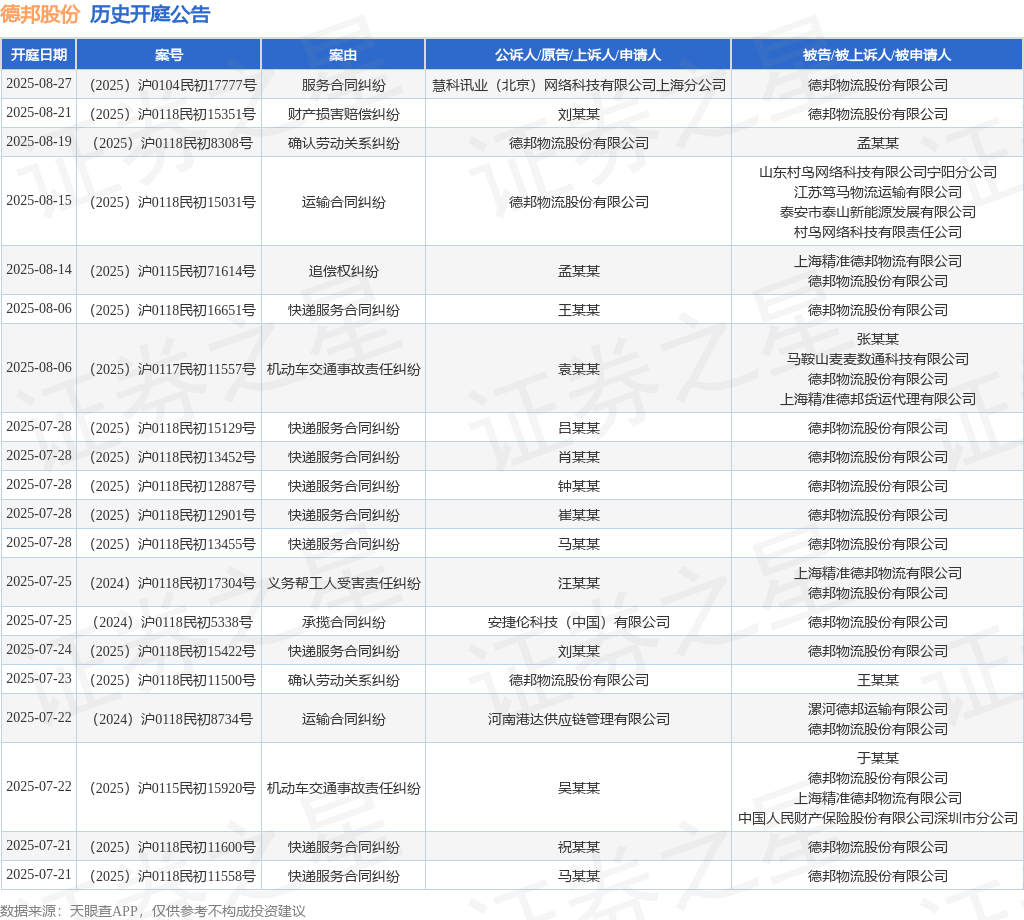The image size is (1024, 920).
Task: Click the 承揽合同纠纷 cell
Action: 344,622
